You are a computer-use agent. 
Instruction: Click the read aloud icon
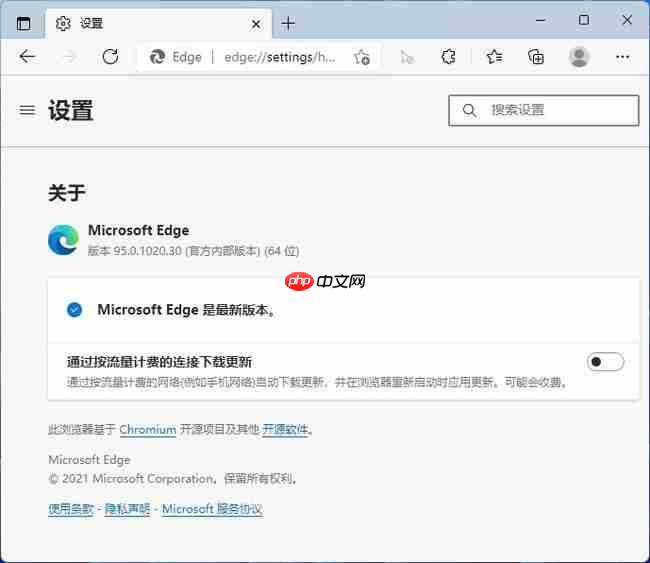pos(406,57)
